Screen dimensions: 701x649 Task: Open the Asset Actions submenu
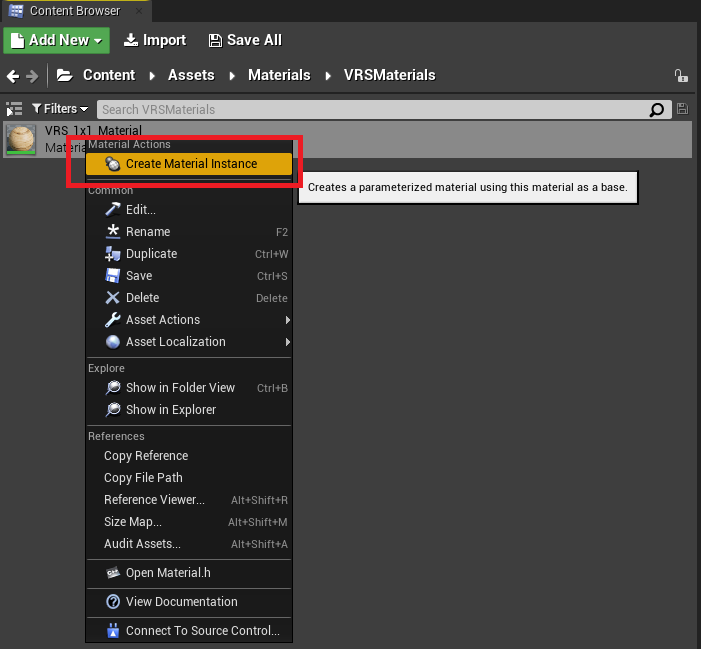189,320
